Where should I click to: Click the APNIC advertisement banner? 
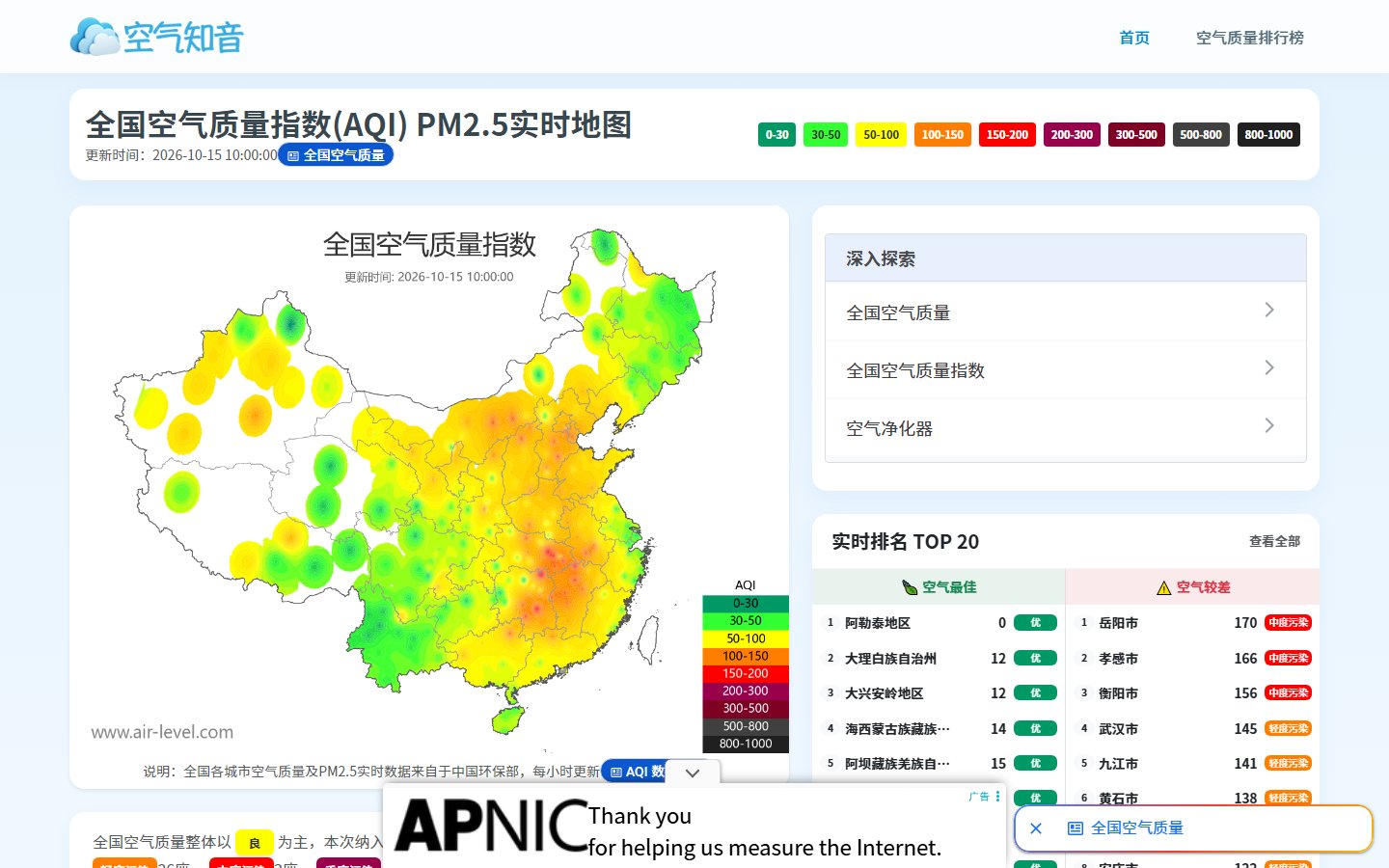click(x=694, y=827)
